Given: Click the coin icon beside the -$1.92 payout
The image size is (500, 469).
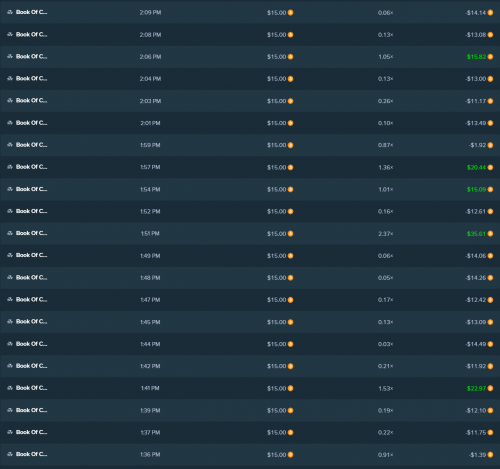Looking at the screenshot, I should coord(490,145).
